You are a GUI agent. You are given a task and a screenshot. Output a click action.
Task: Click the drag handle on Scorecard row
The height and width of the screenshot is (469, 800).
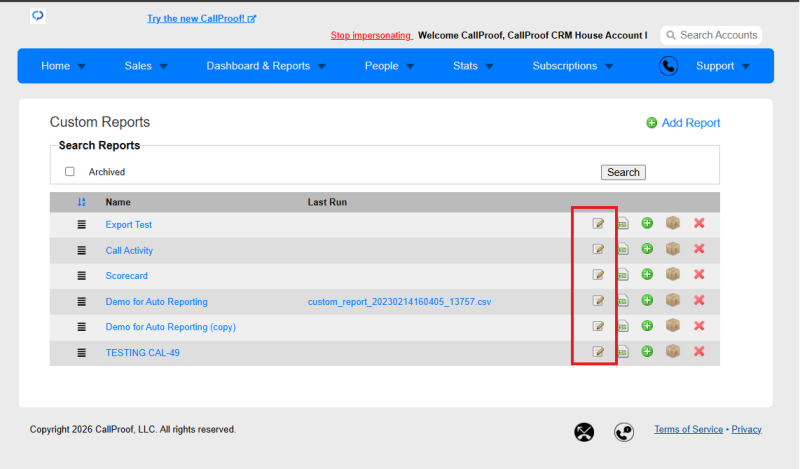(82, 276)
